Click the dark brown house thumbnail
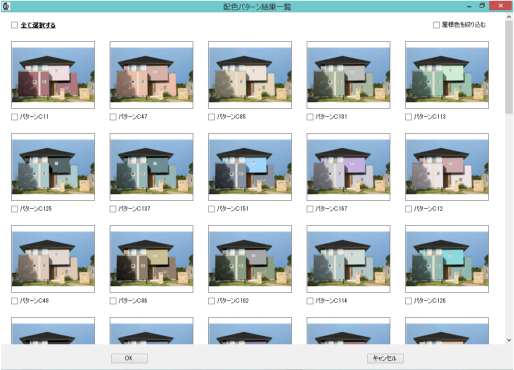 coord(151,259)
